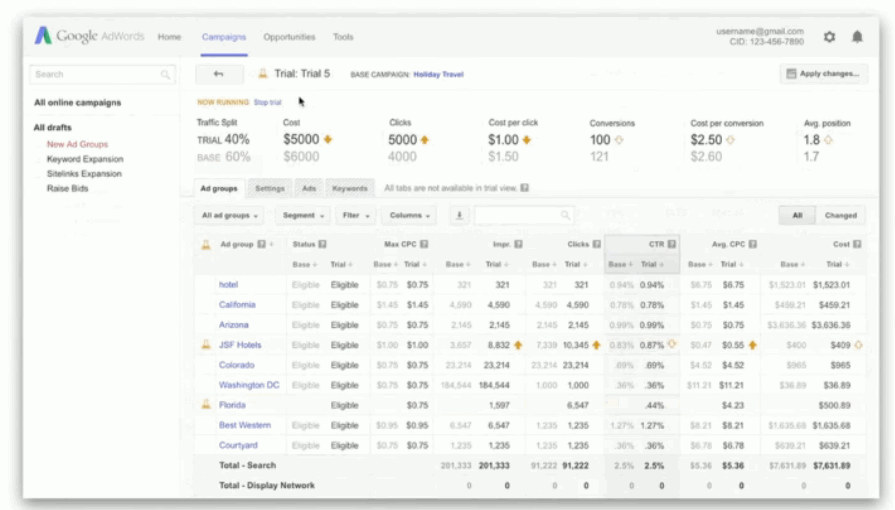Open the hotel ad group
The width and height of the screenshot is (895, 510).
pos(228,284)
